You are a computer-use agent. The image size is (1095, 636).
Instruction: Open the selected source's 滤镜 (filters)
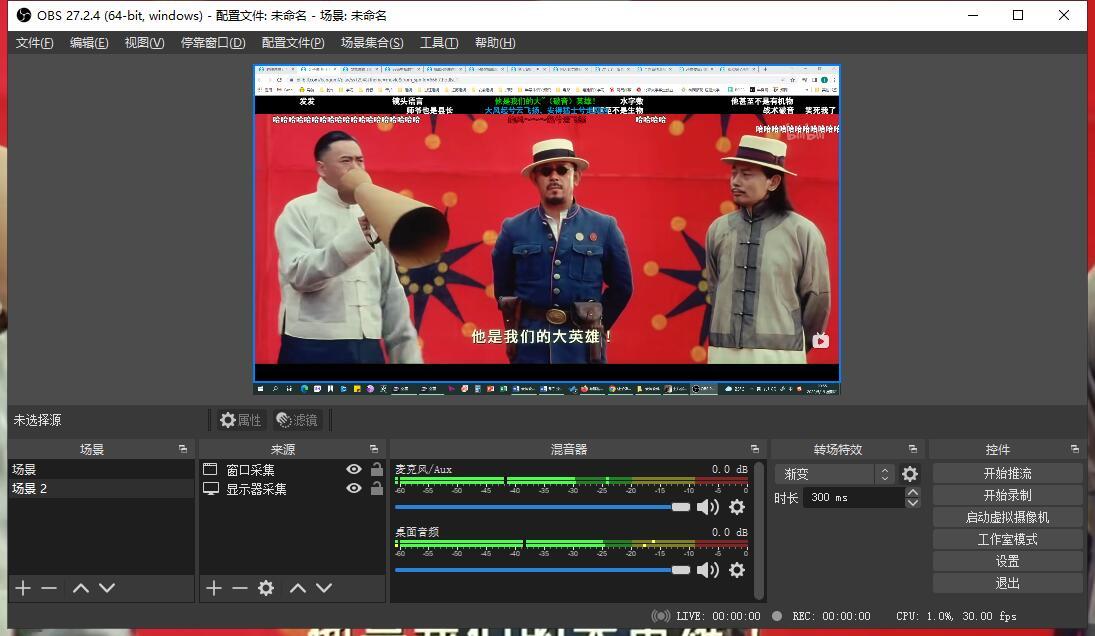296,419
